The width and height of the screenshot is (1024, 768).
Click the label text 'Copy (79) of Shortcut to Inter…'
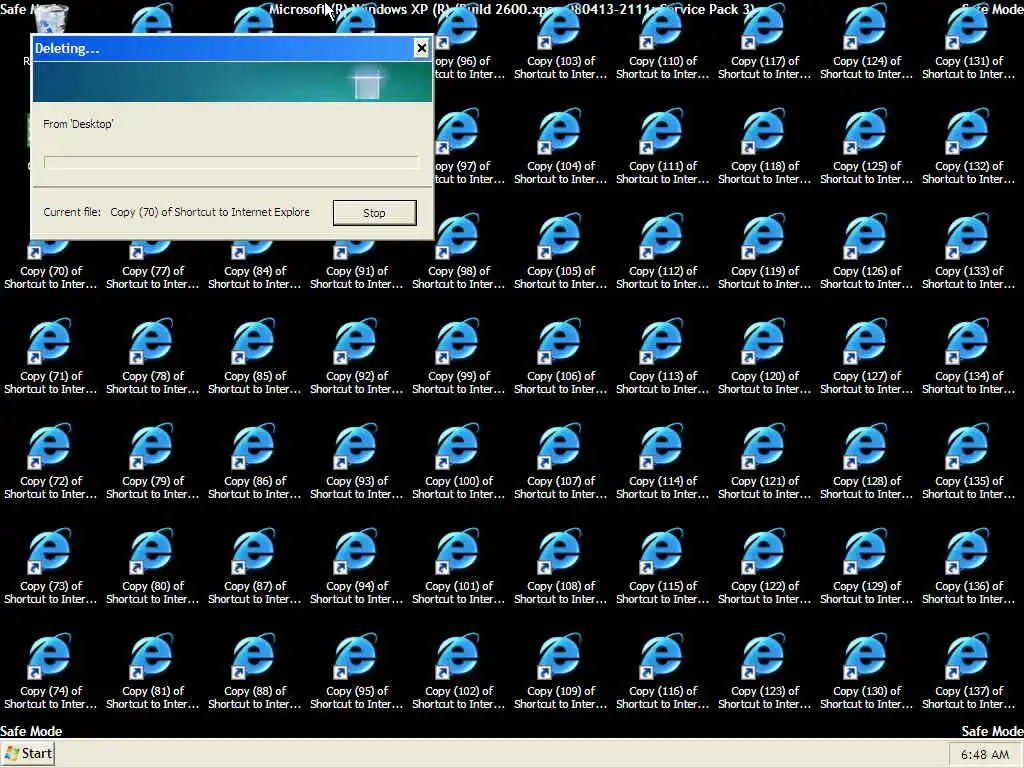tap(152, 488)
